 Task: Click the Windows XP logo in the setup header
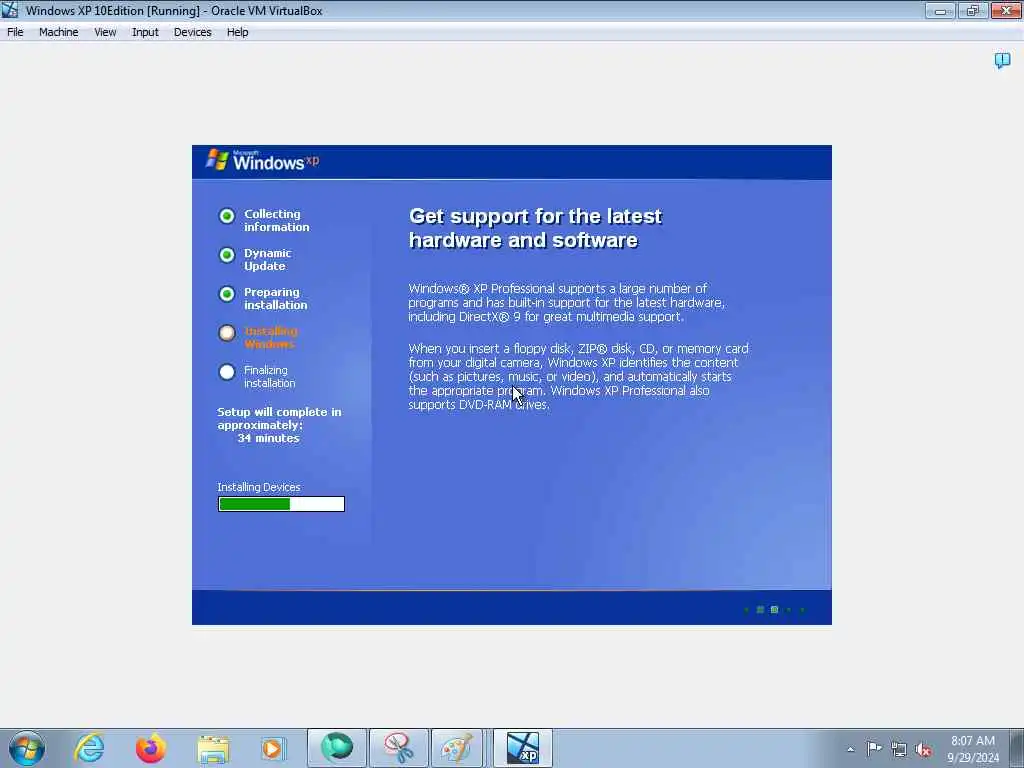262,161
